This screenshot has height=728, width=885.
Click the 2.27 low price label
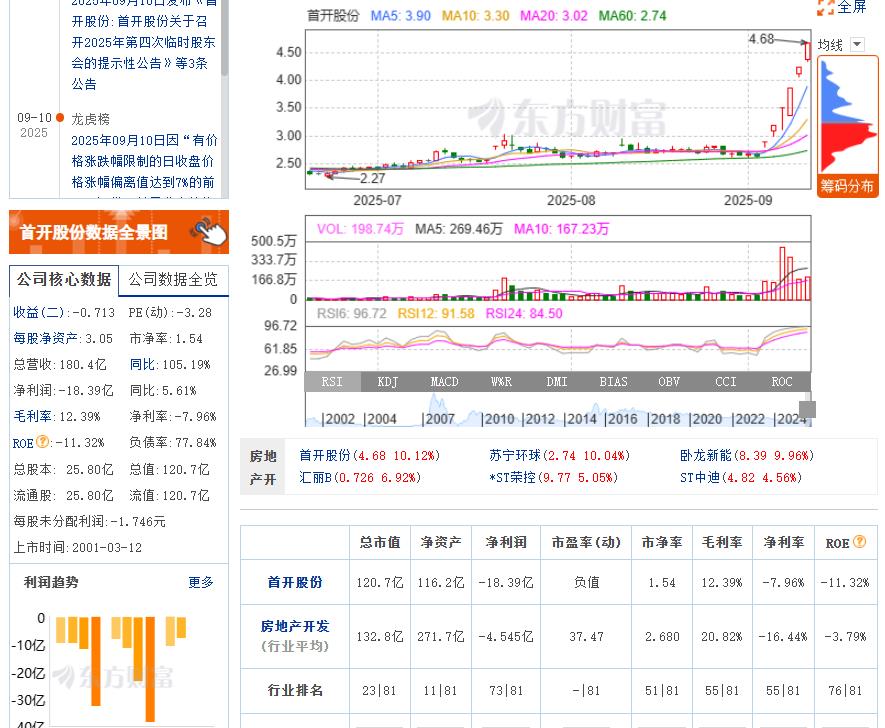(x=373, y=178)
